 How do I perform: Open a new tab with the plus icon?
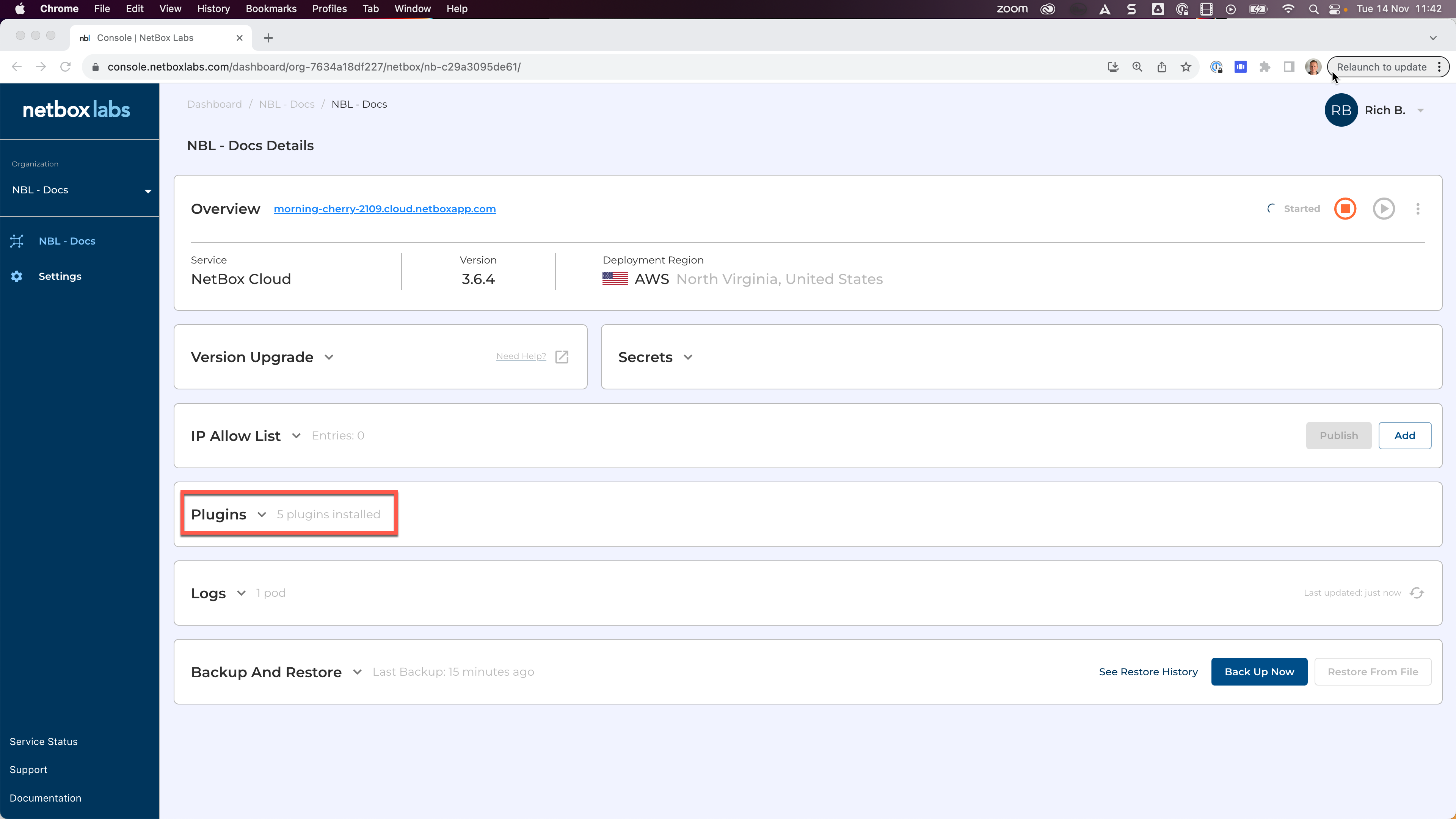(268, 38)
